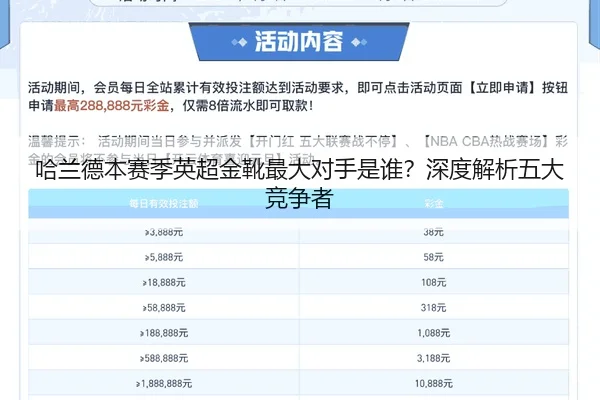Viewport: 600px width, 400px height.
Task: Click 【开门红 五大联赛战不停】 in the notice
Action: (x=321, y=141)
